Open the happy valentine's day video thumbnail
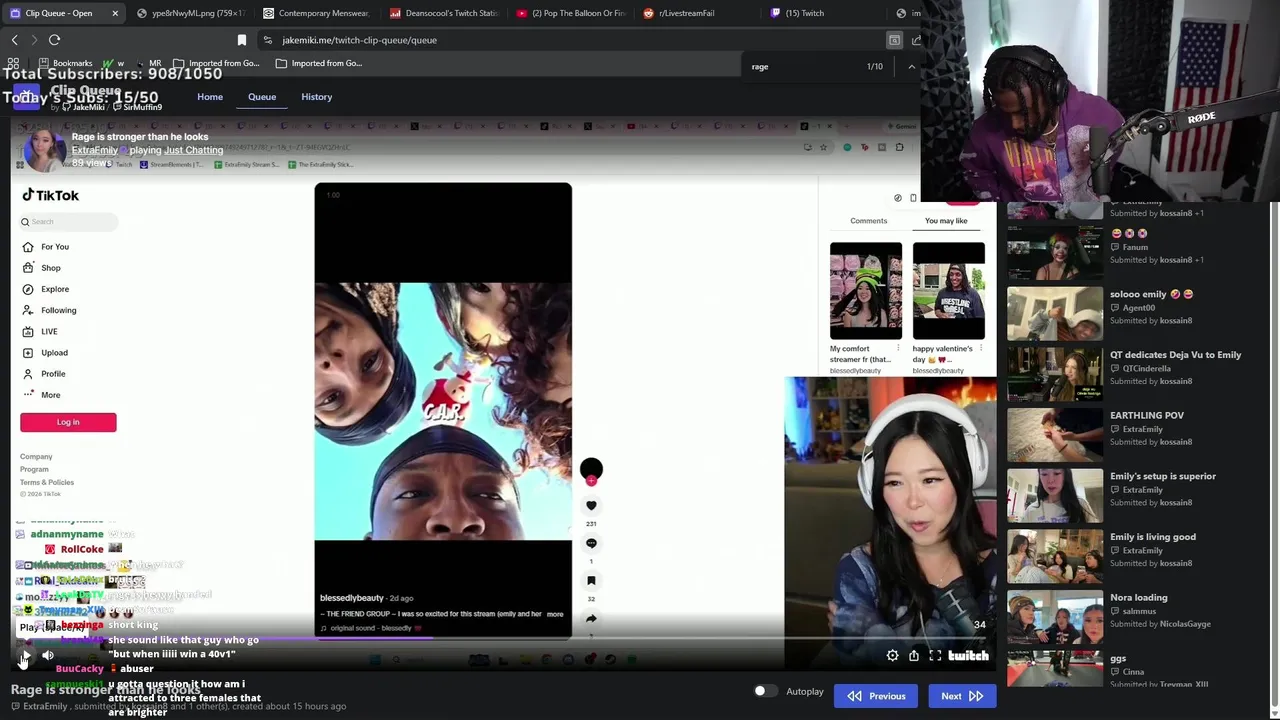Screen dimensions: 1280x720 (949, 291)
